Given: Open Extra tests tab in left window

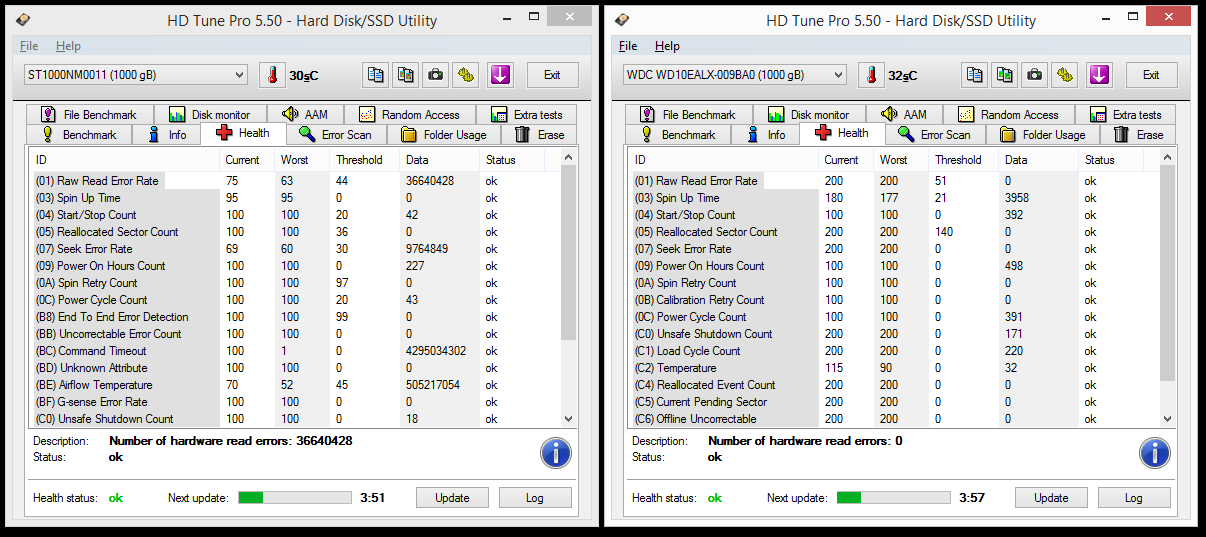Looking at the screenshot, I should pyautogui.click(x=527, y=115).
